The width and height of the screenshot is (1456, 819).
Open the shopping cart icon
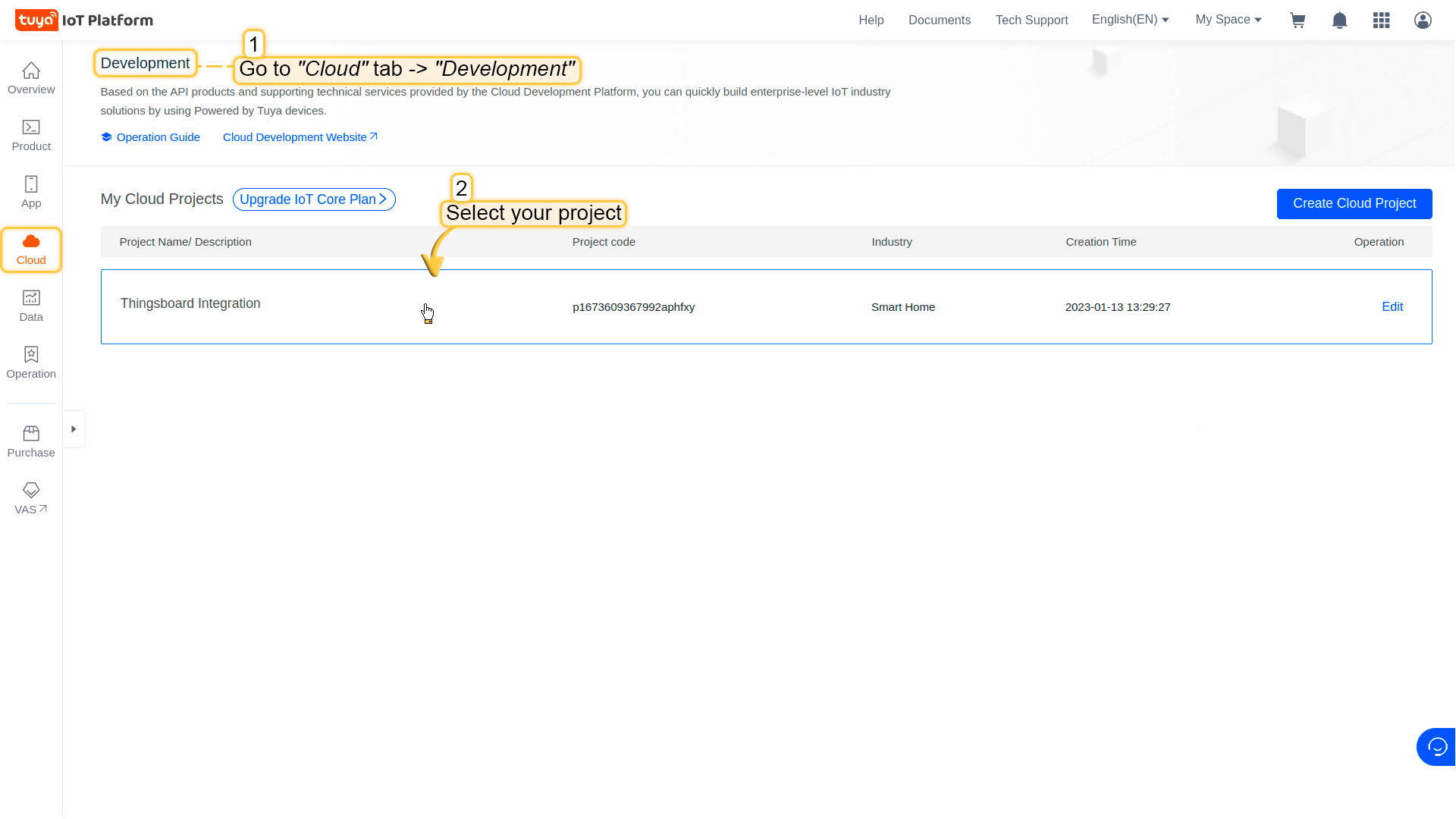[1298, 20]
